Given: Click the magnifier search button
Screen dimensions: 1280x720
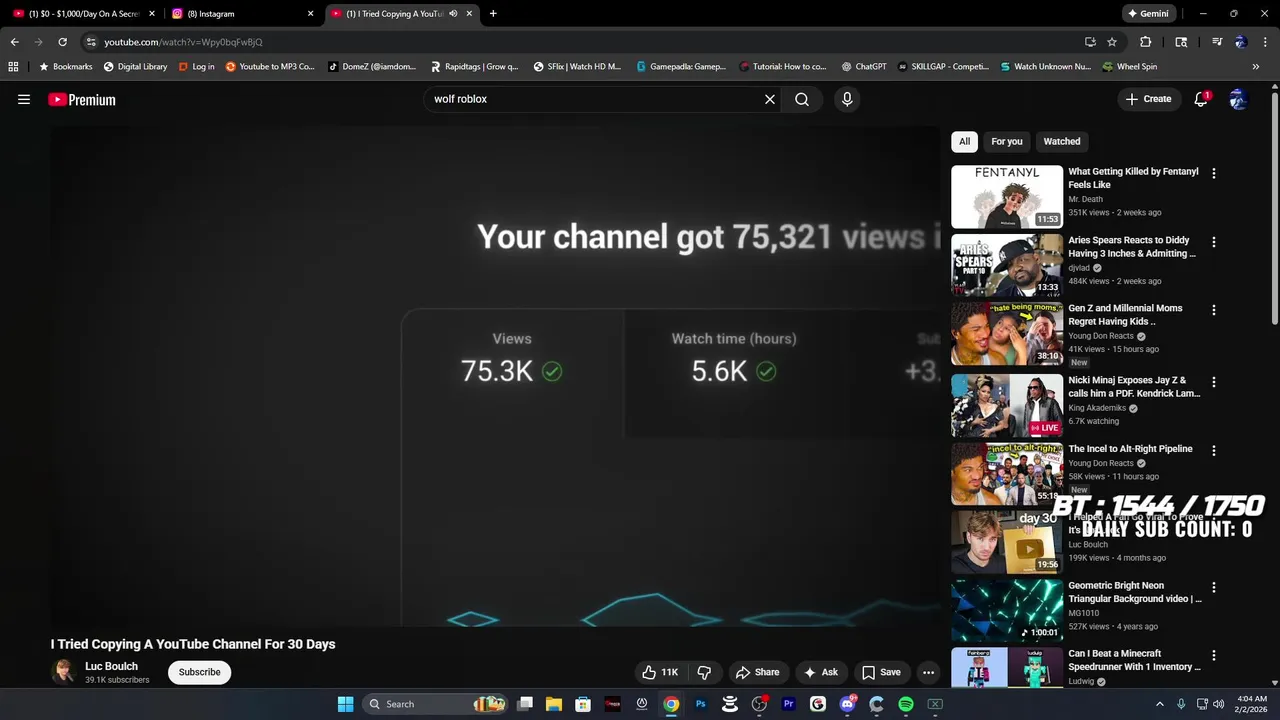Looking at the screenshot, I should click(802, 99).
